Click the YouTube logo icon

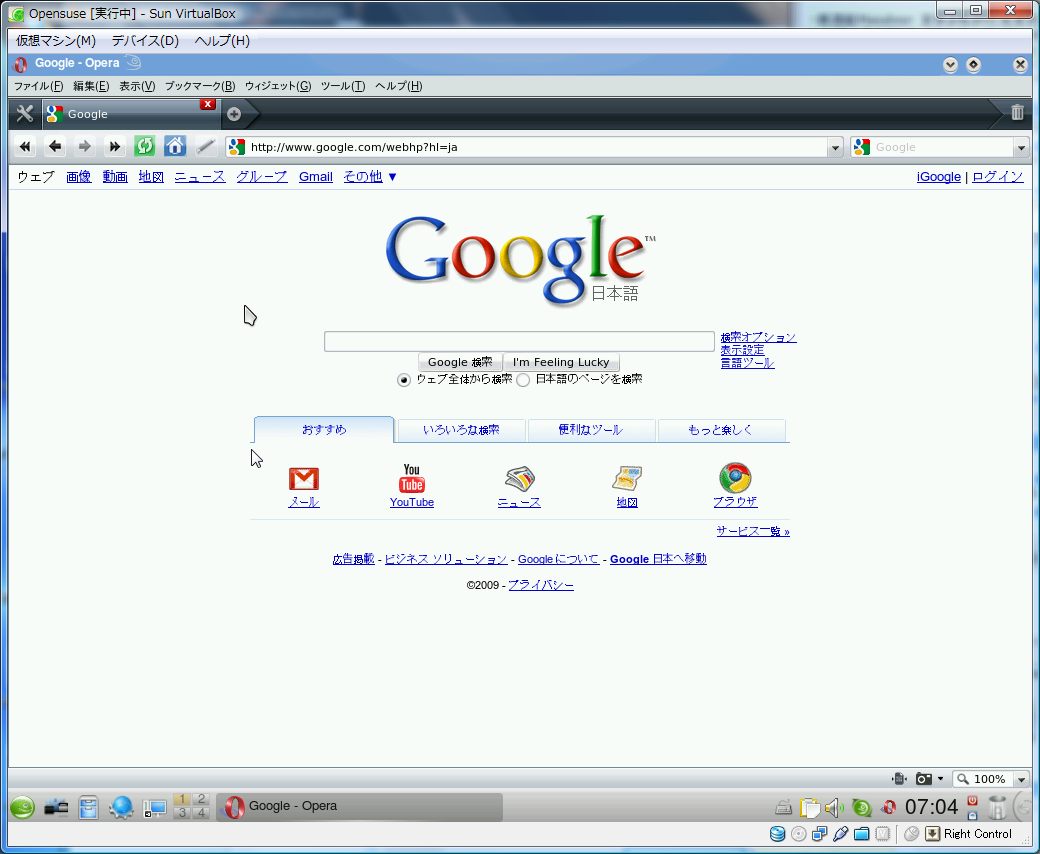411,478
